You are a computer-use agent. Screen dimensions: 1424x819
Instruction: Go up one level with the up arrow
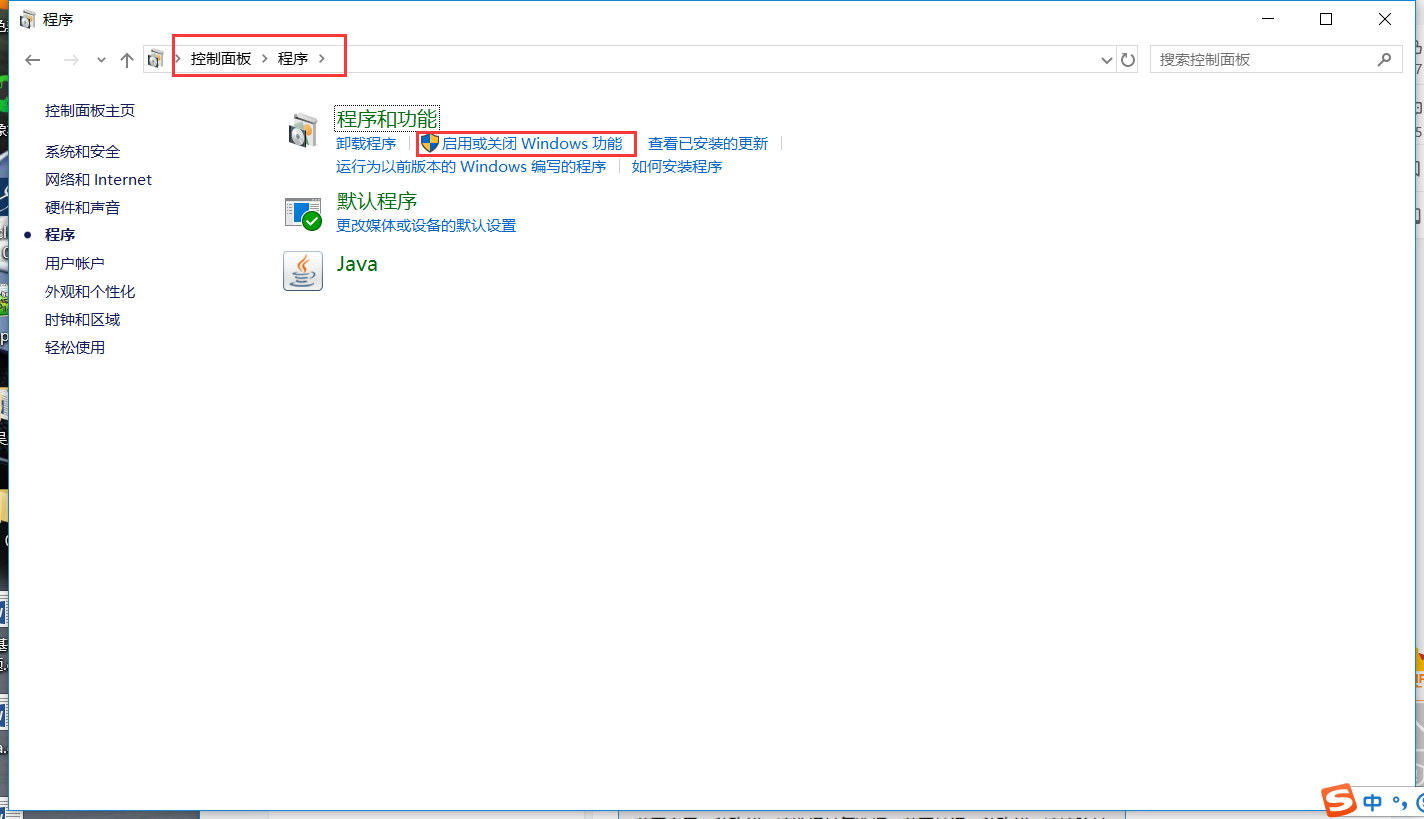pos(126,60)
